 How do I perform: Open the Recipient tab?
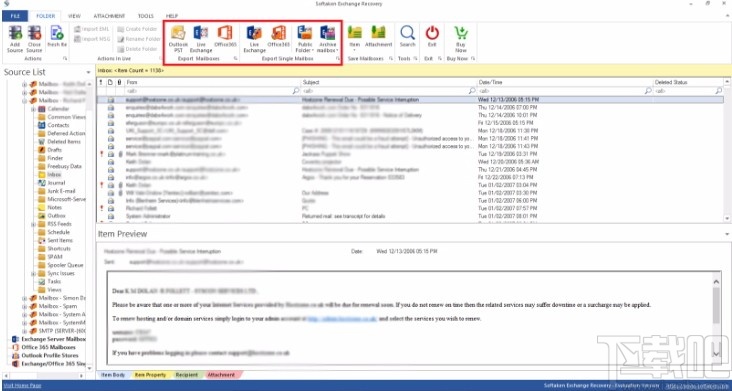click(186, 375)
